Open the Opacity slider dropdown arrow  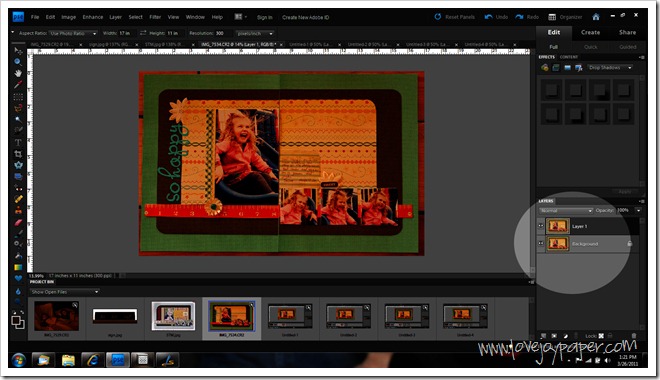[x=639, y=210]
